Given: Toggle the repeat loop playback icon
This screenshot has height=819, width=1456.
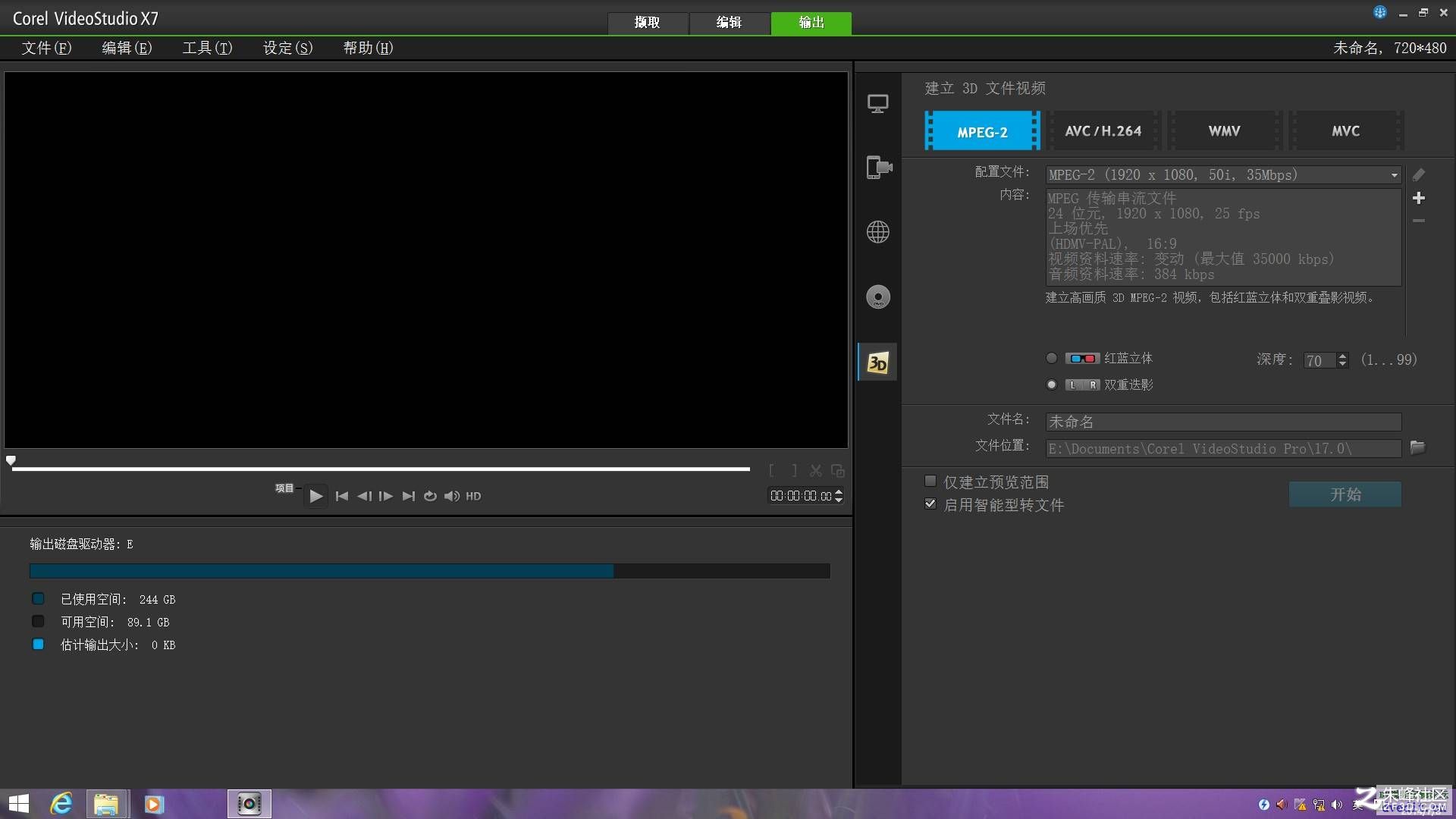Looking at the screenshot, I should pyautogui.click(x=430, y=496).
